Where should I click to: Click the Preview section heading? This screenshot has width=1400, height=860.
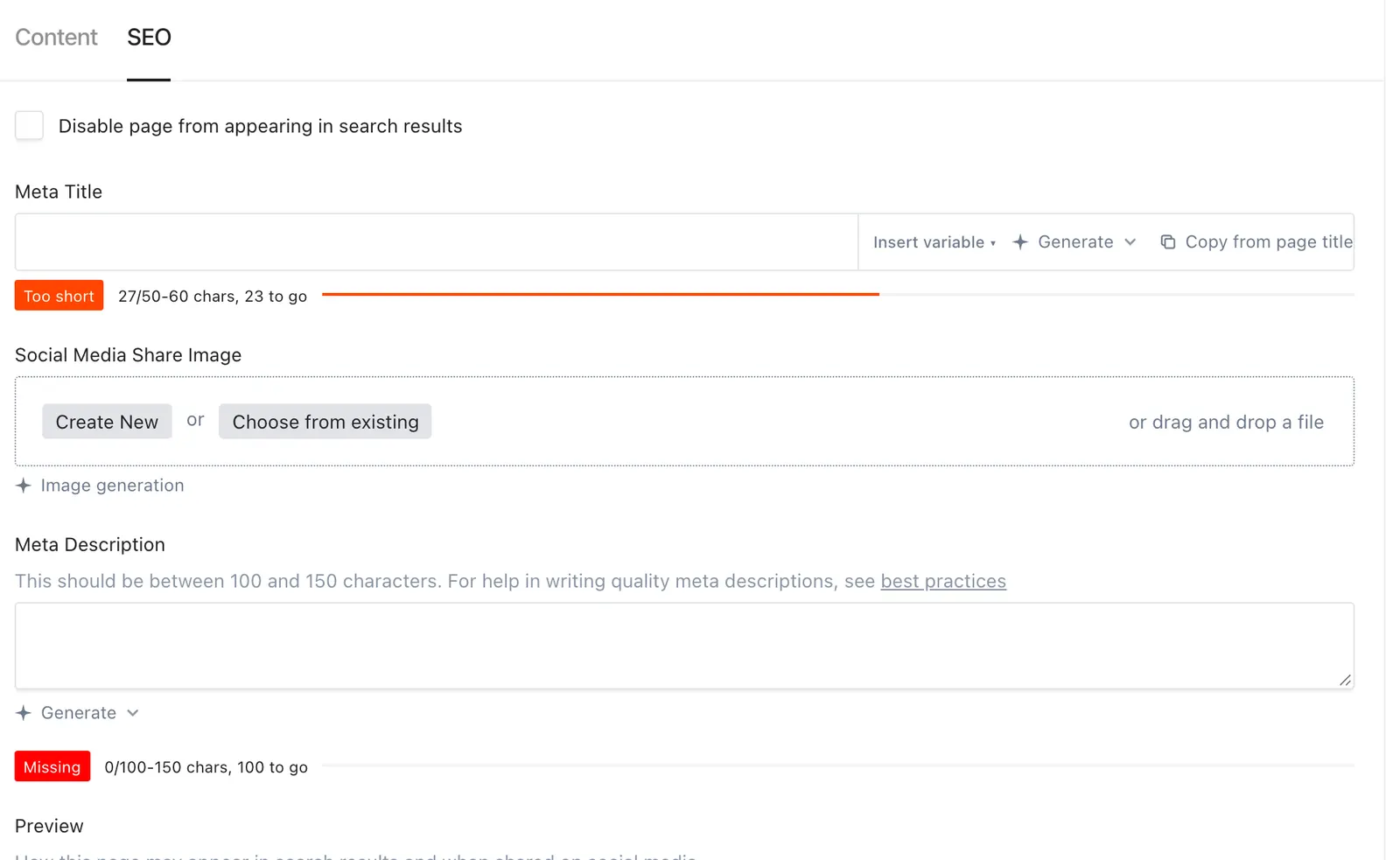[x=49, y=826]
